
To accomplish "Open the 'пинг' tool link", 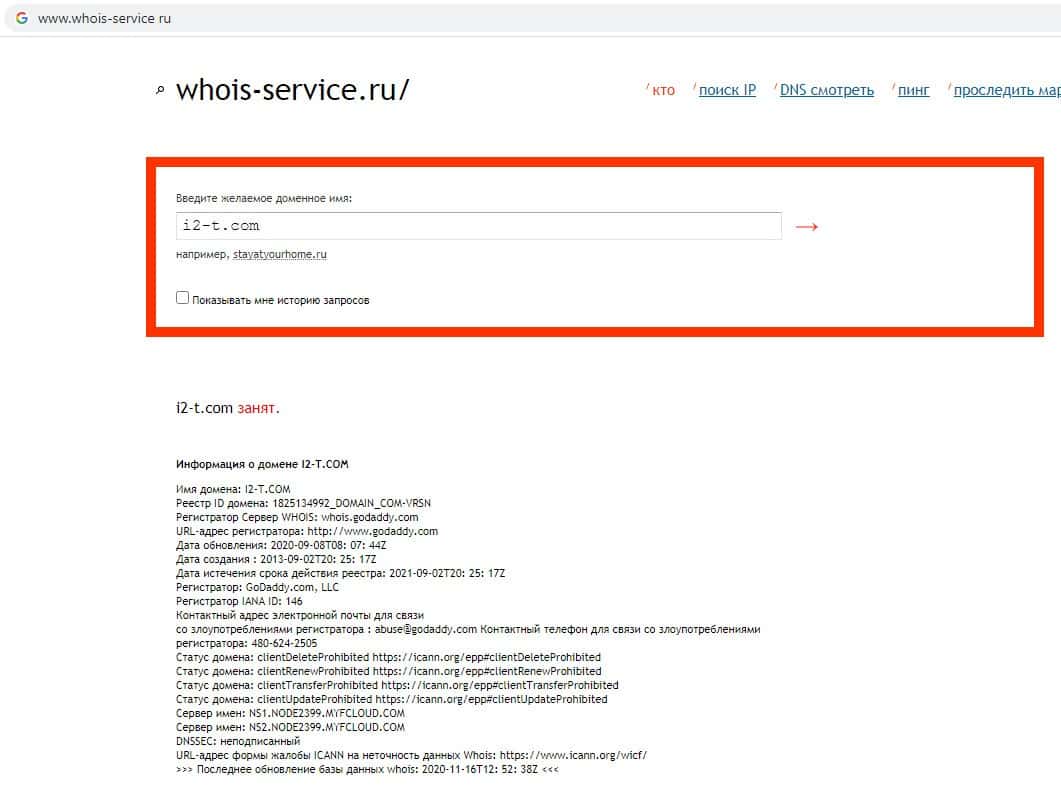I will click(x=913, y=90).
